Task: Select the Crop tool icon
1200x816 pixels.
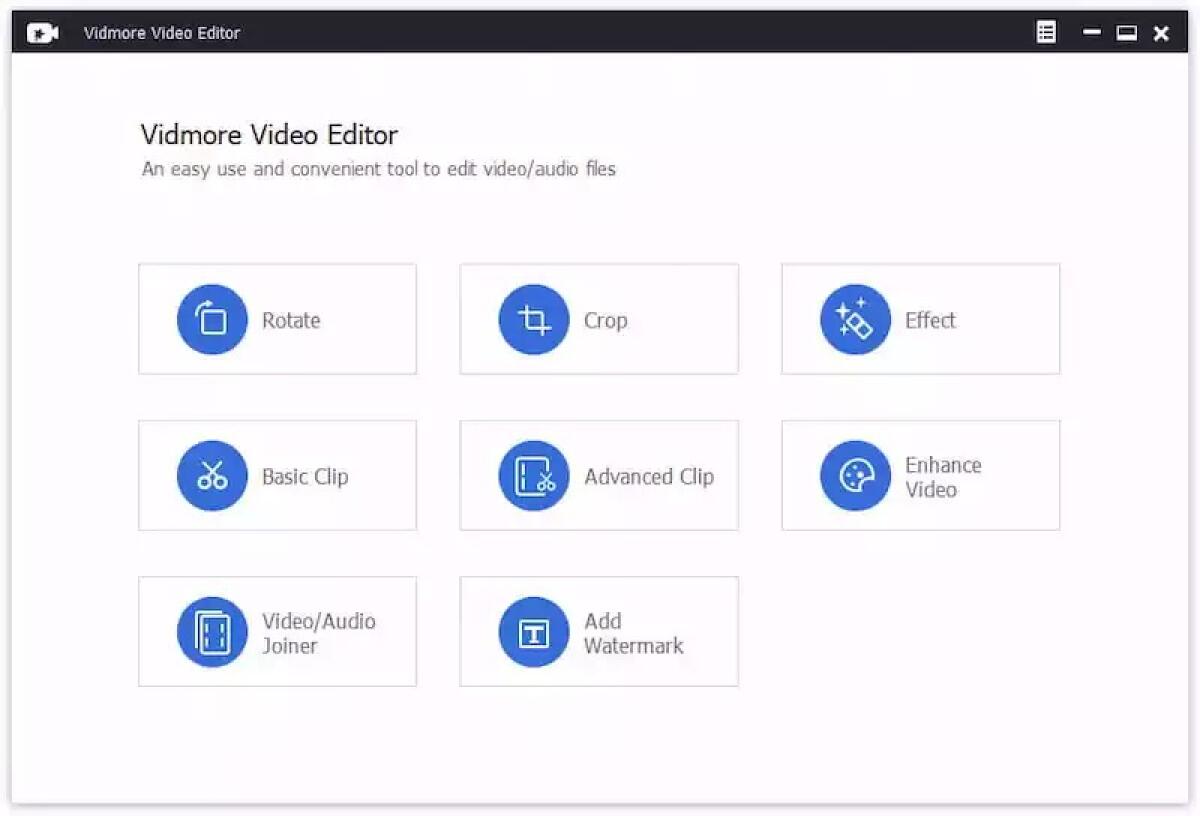Action: click(533, 319)
